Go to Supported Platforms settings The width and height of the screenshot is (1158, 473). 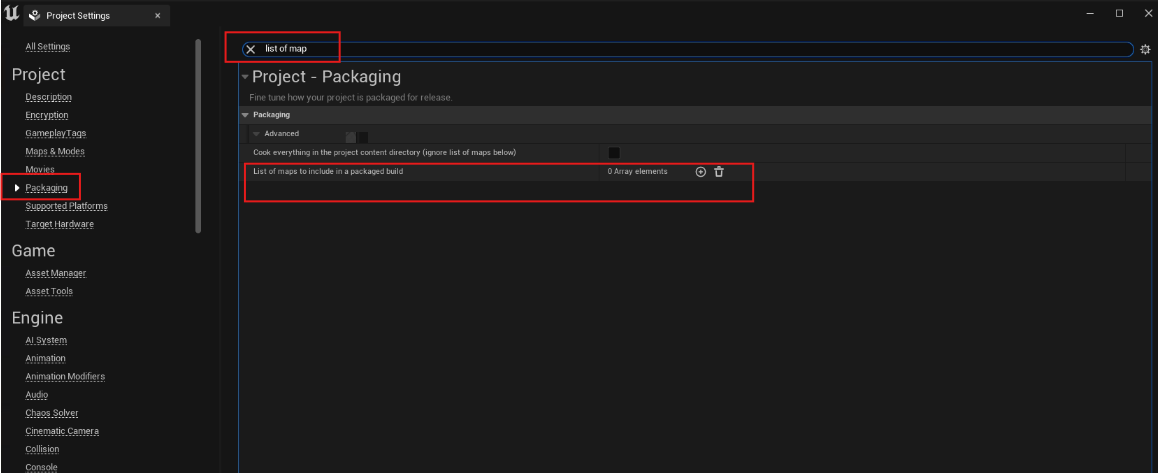click(x=66, y=206)
